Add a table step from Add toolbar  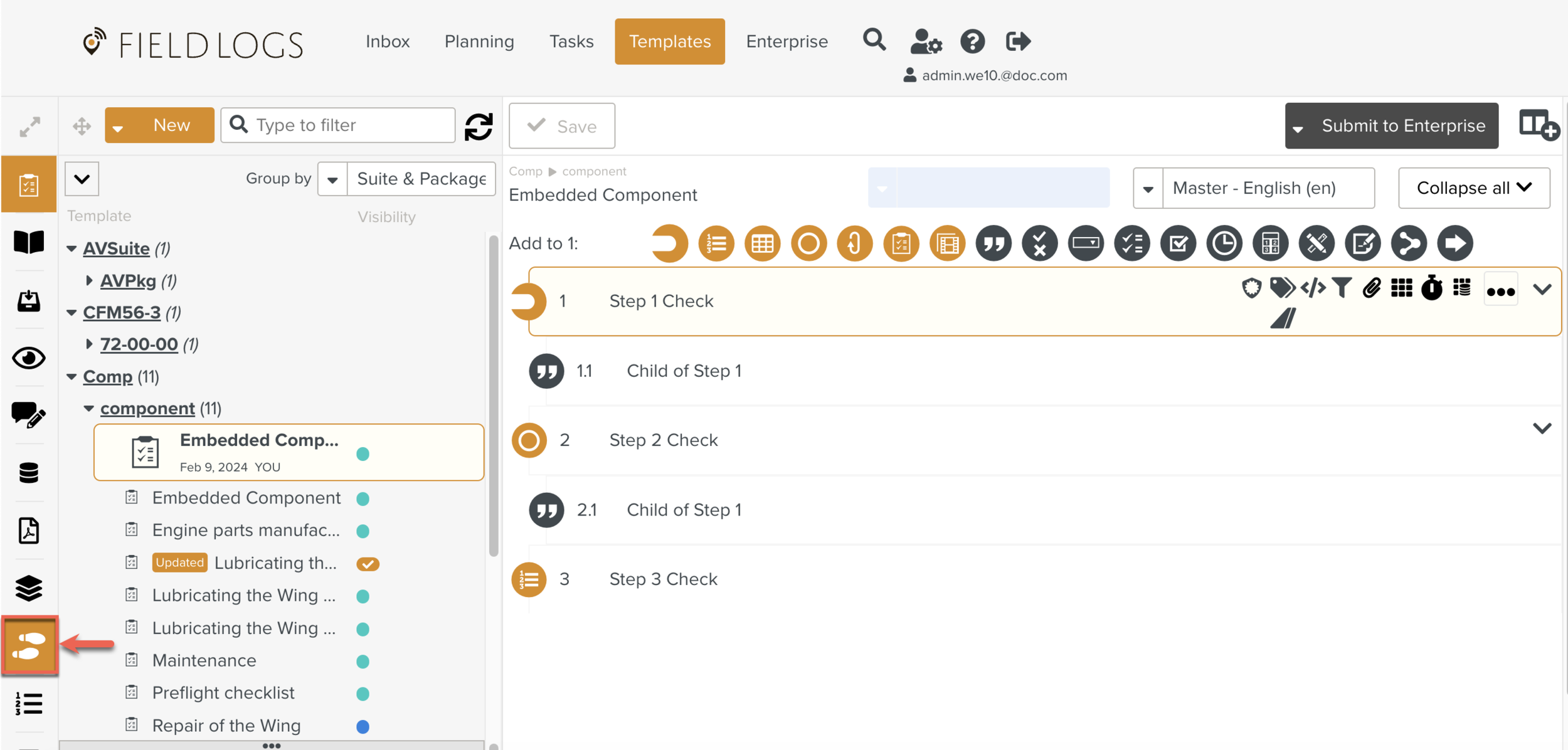tap(762, 243)
